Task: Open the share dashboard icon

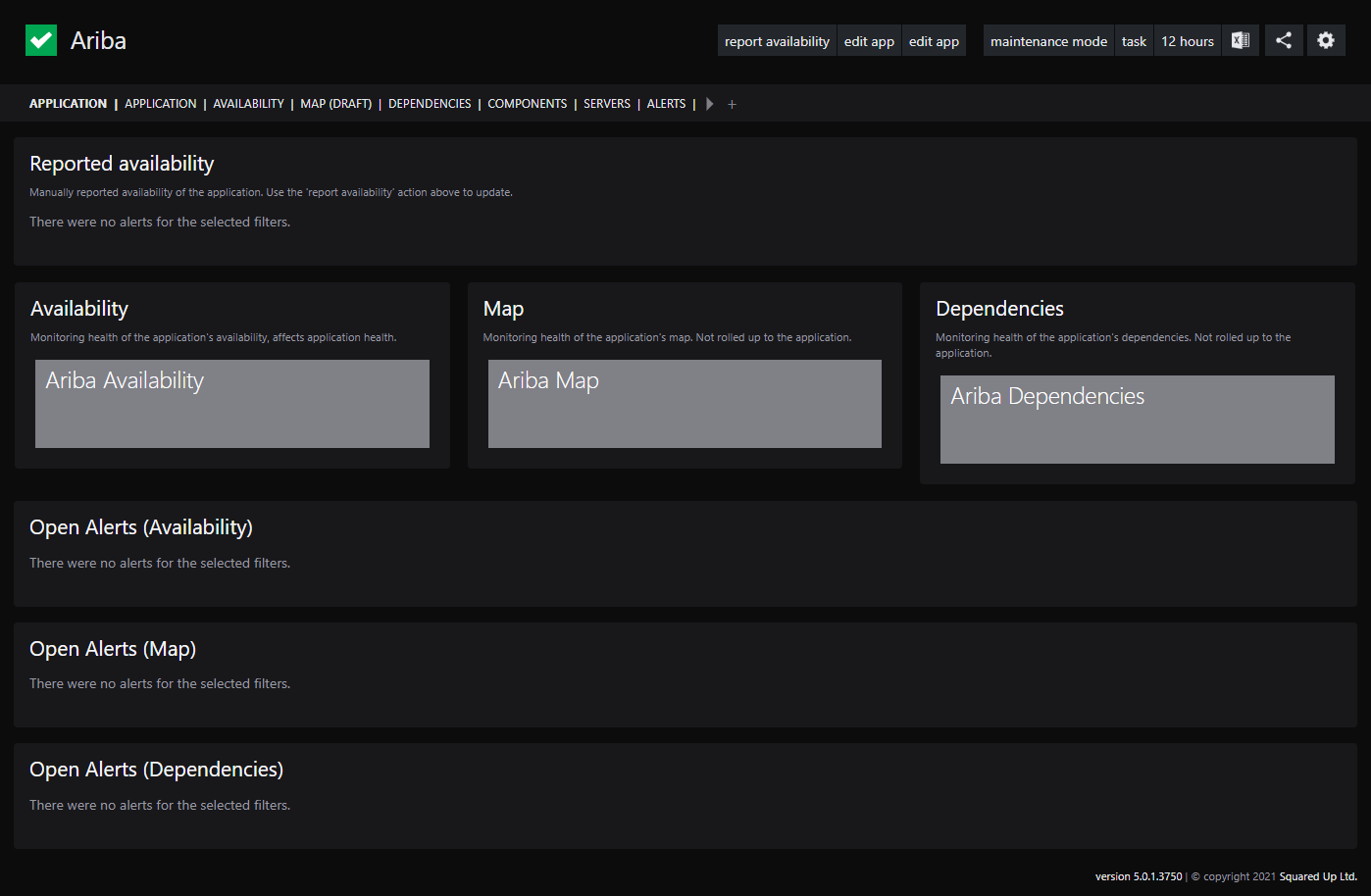Action: tap(1284, 40)
